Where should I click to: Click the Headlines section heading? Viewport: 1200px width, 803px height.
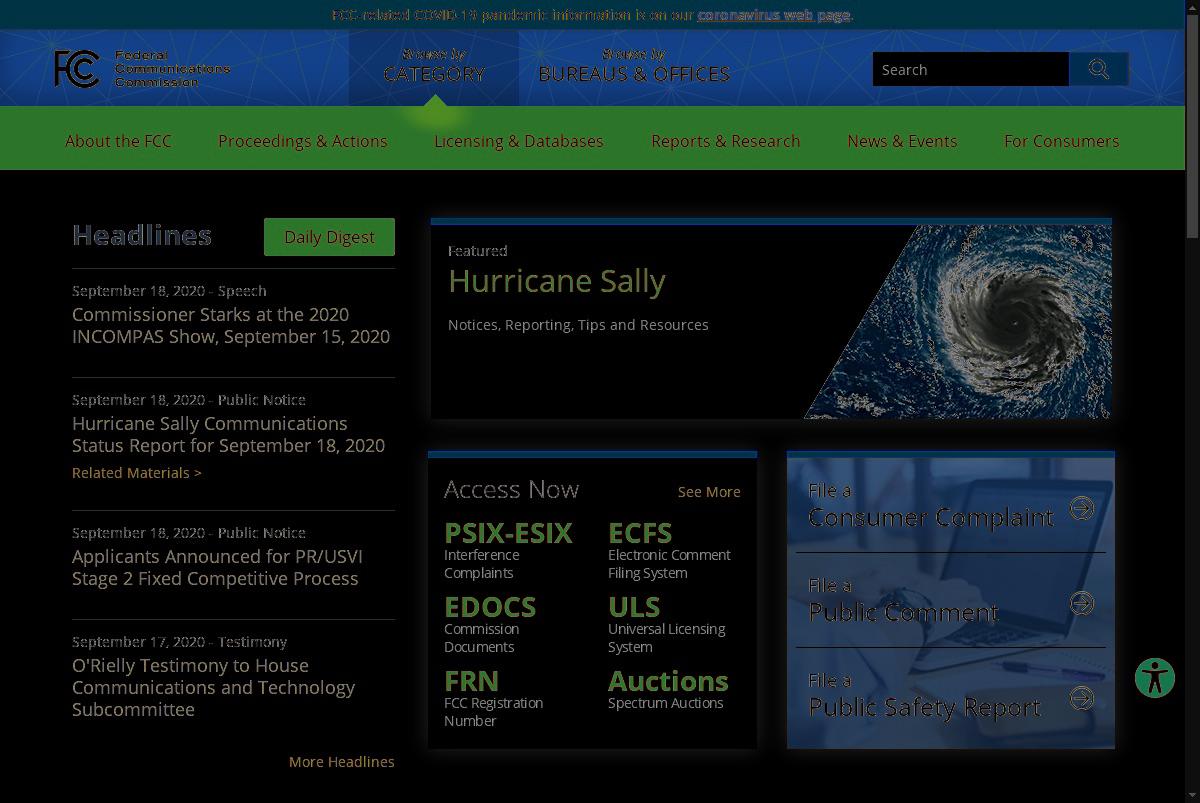pyautogui.click(x=142, y=235)
